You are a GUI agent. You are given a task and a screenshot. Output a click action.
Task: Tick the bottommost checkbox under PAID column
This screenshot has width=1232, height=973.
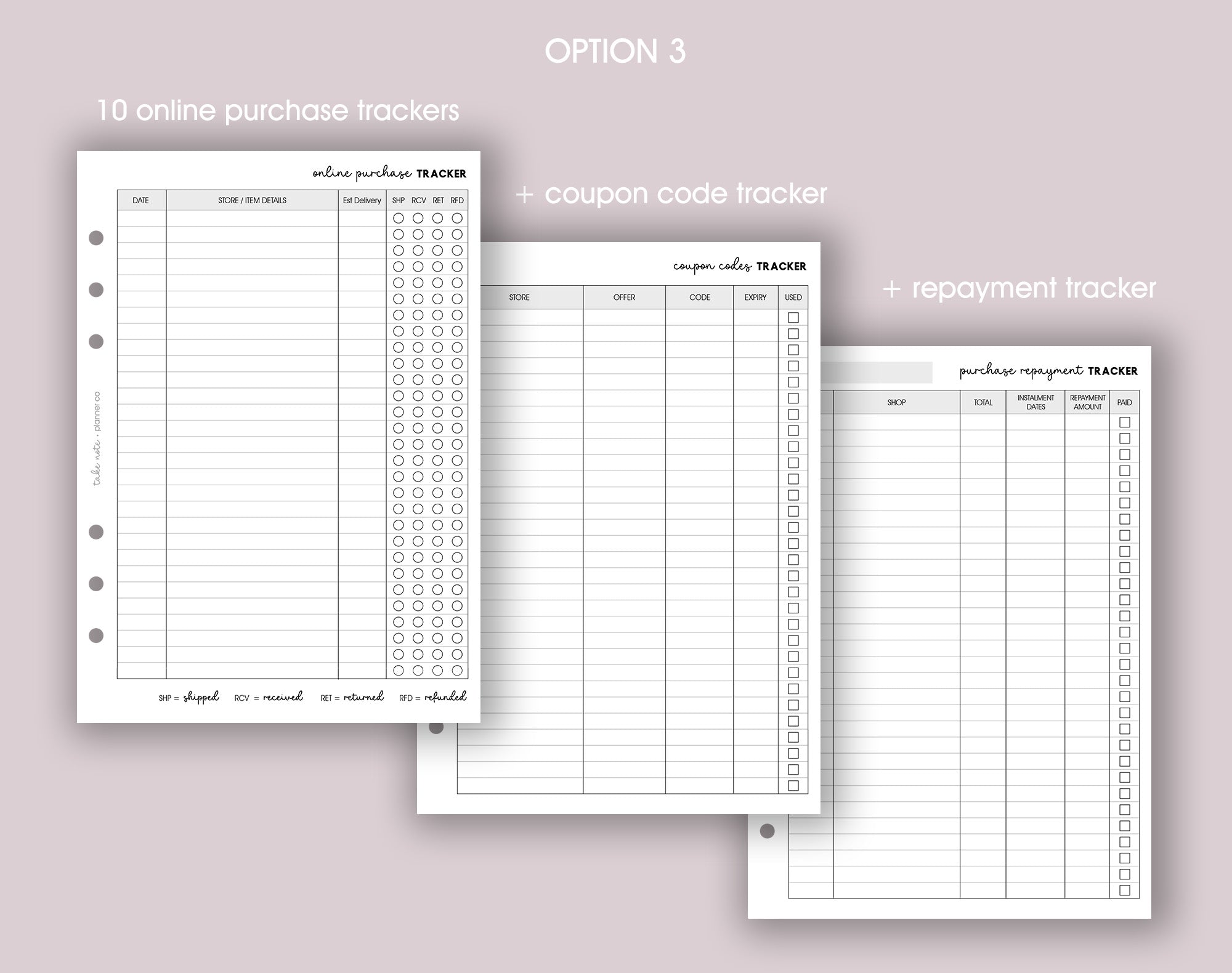tap(1125, 890)
